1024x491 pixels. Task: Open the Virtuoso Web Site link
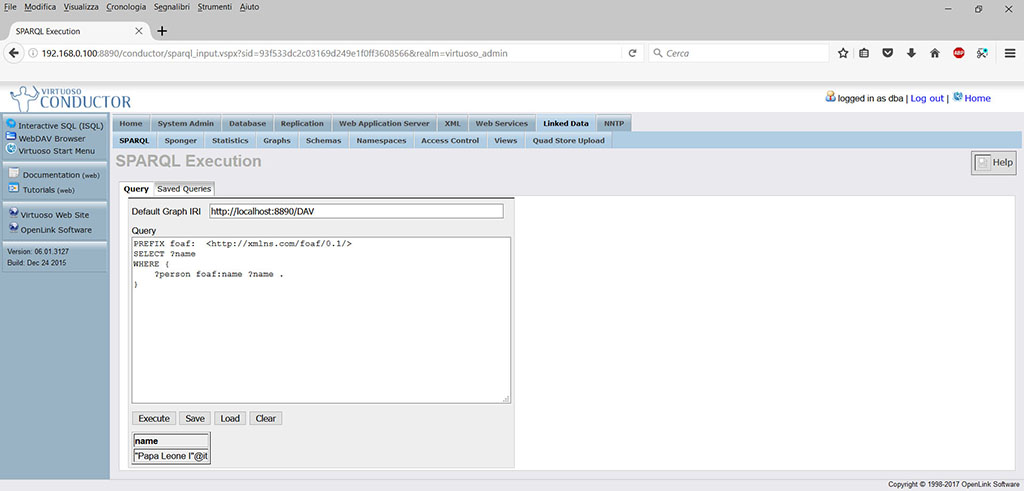[54, 215]
